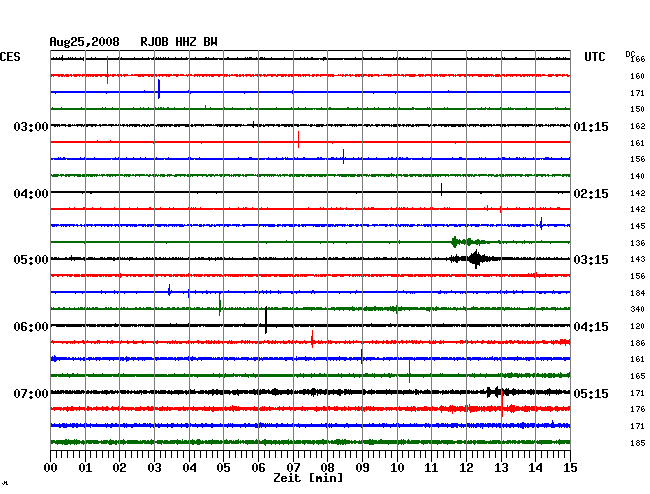Click the UTC column header
Image resolution: width=650 pixels, height=494 pixels.
(x=594, y=57)
